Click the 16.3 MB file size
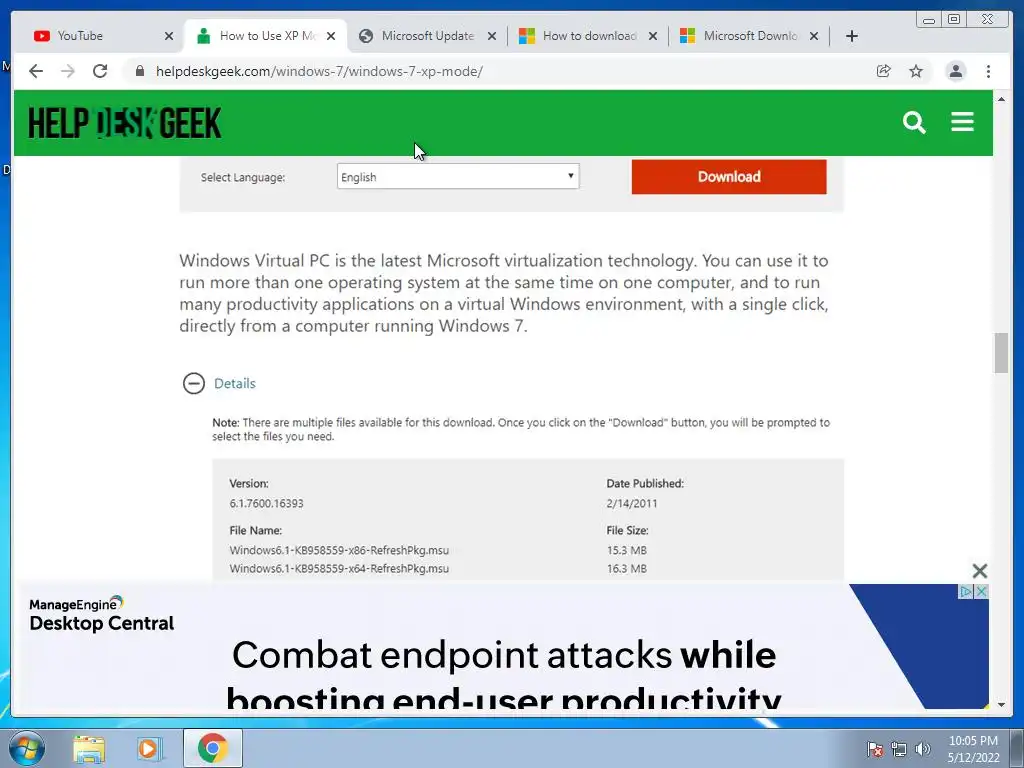 click(x=627, y=568)
